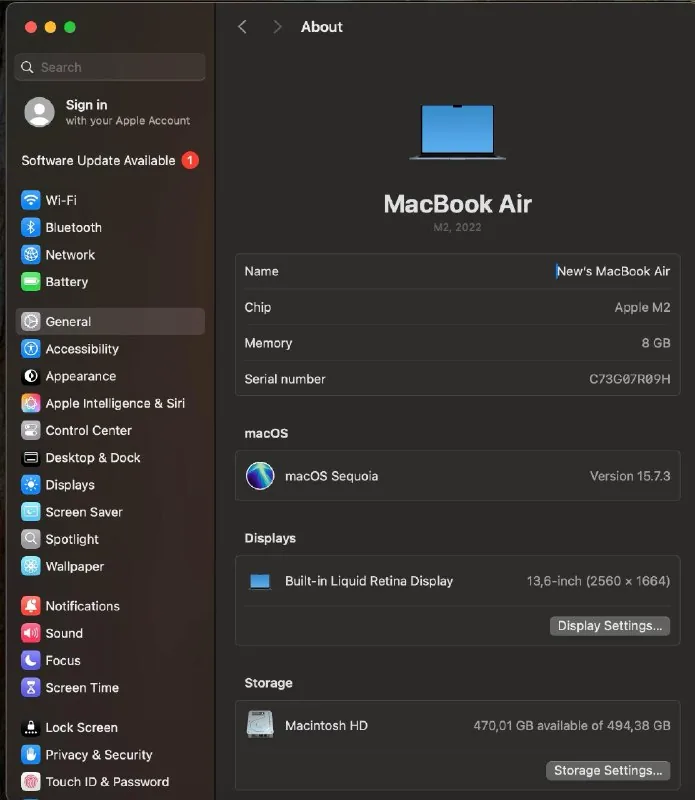Open Bluetooth icon in sidebar
This screenshot has width=695, height=800.
click(31, 227)
